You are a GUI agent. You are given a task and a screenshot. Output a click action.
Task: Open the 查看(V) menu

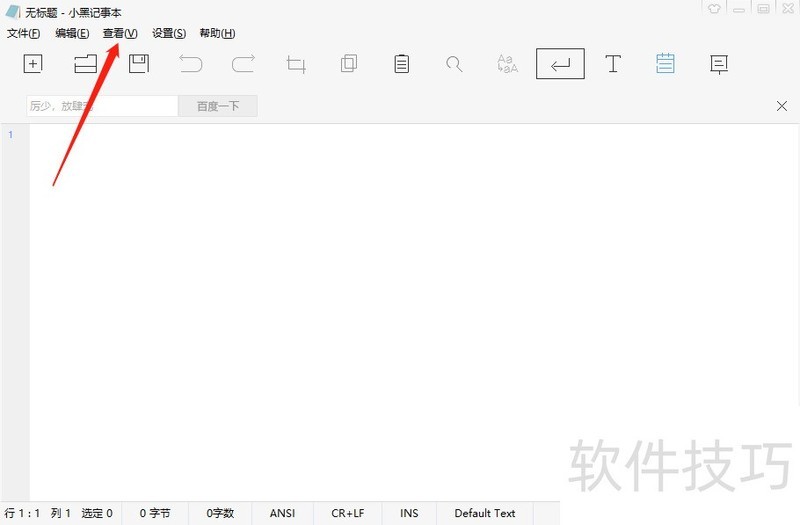click(x=120, y=33)
